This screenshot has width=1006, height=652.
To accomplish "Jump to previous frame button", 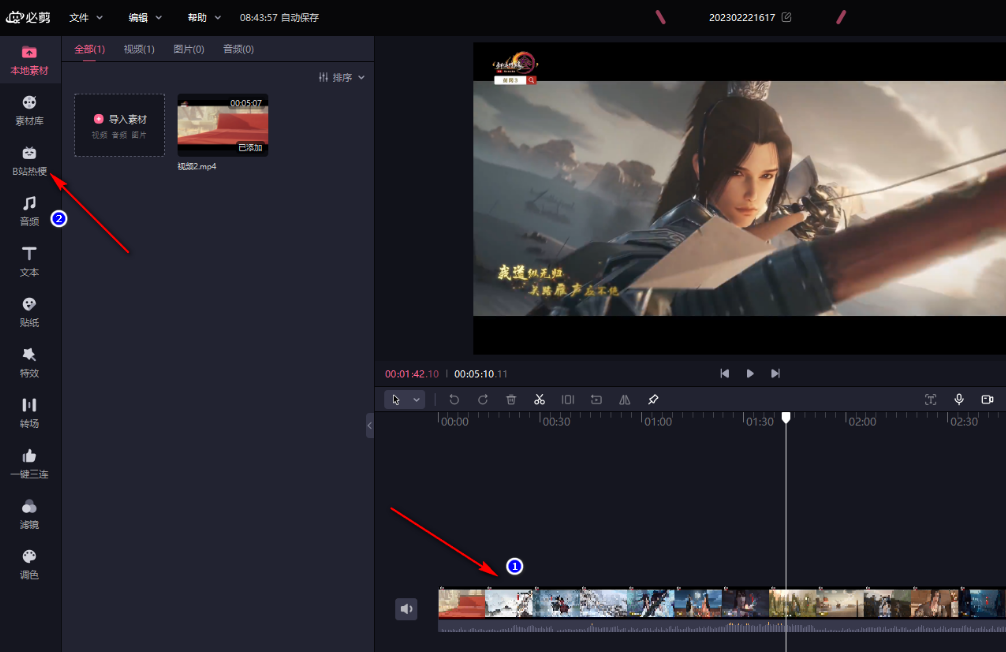I will pos(724,373).
